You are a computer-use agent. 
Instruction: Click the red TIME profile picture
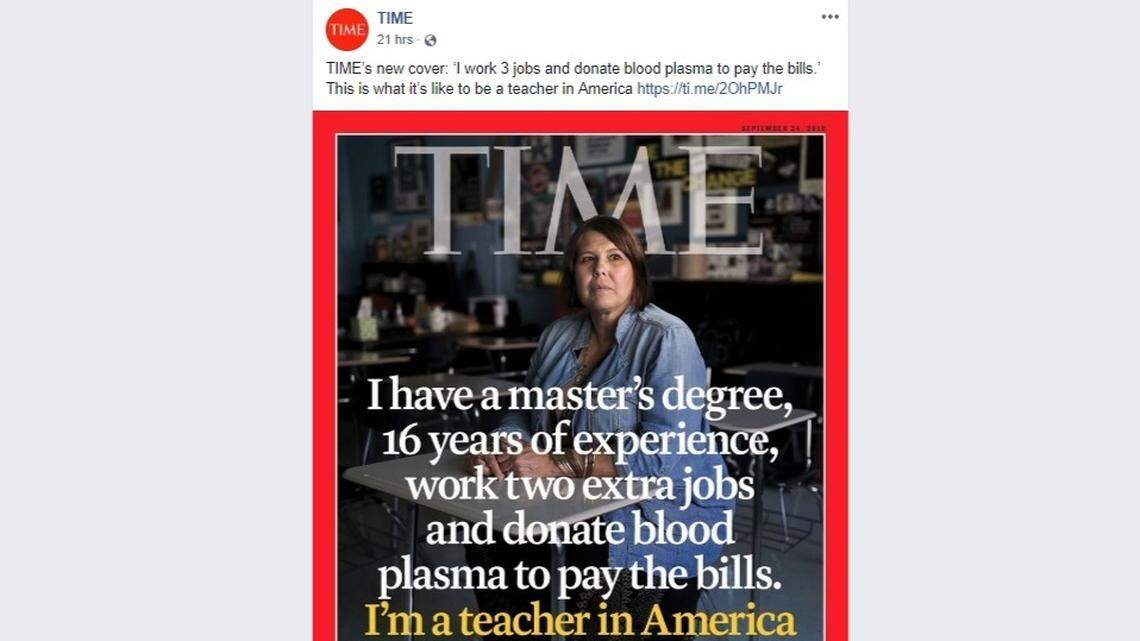coord(346,30)
